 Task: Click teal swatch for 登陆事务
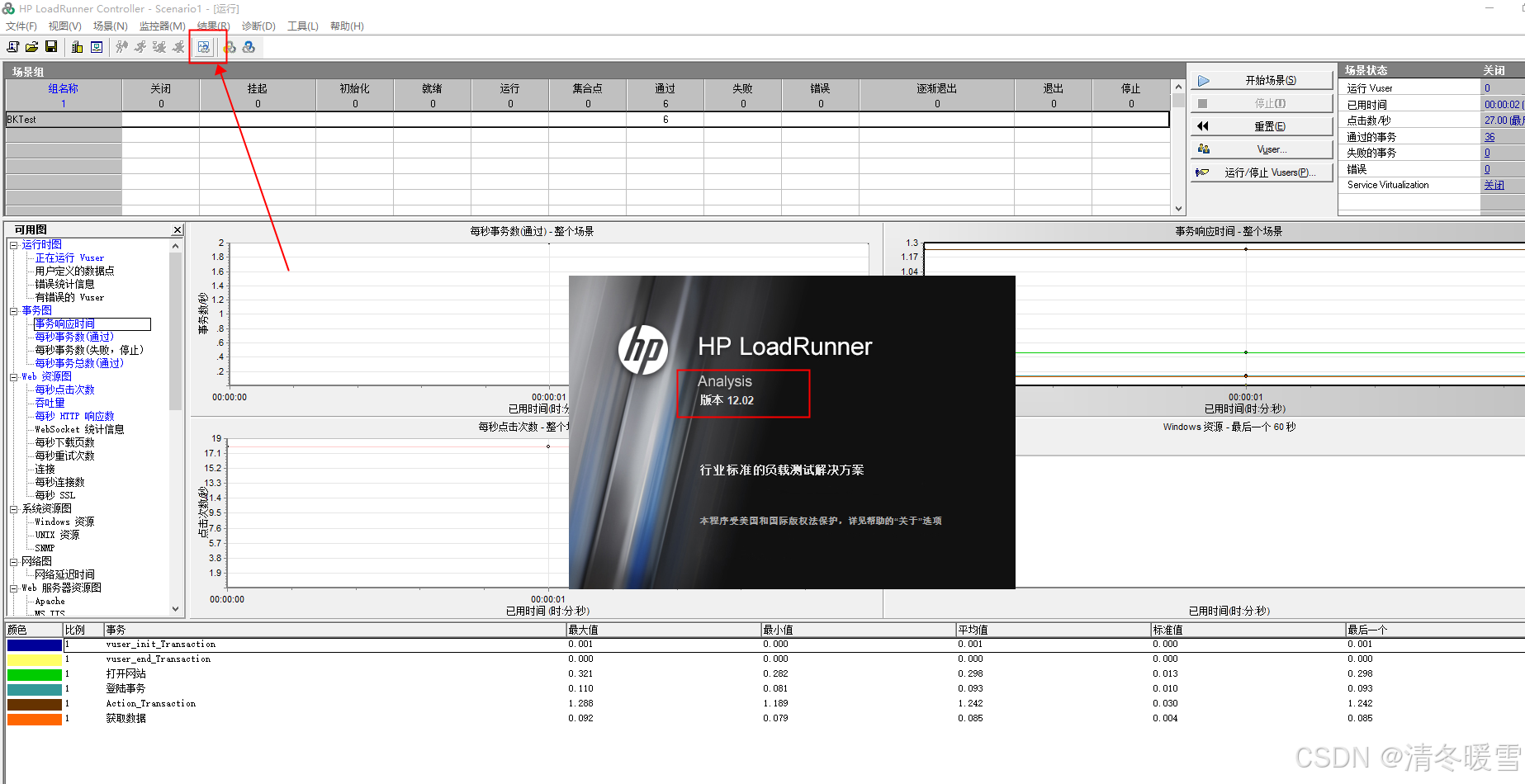click(35, 689)
